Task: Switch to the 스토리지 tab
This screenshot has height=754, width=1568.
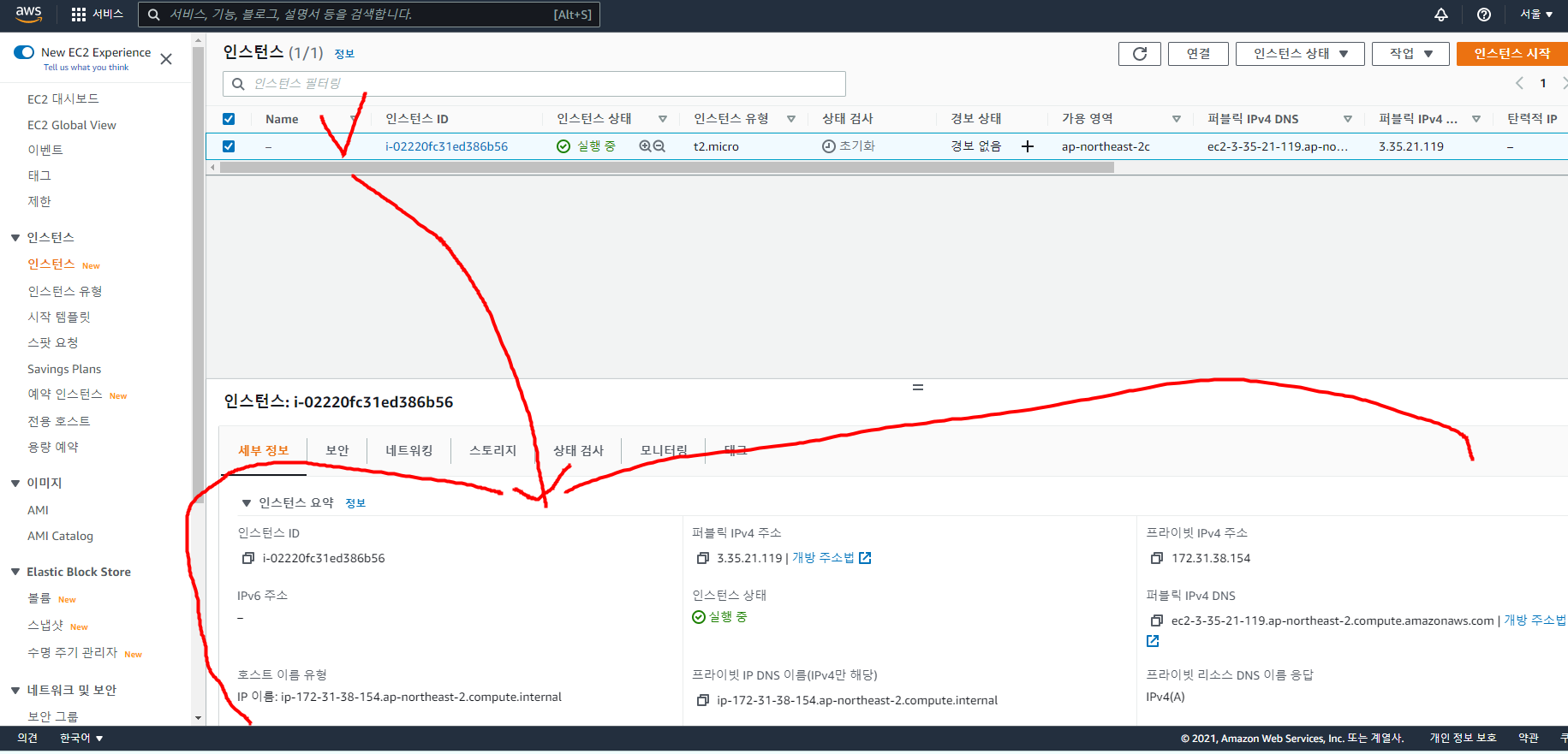Action: [493, 450]
